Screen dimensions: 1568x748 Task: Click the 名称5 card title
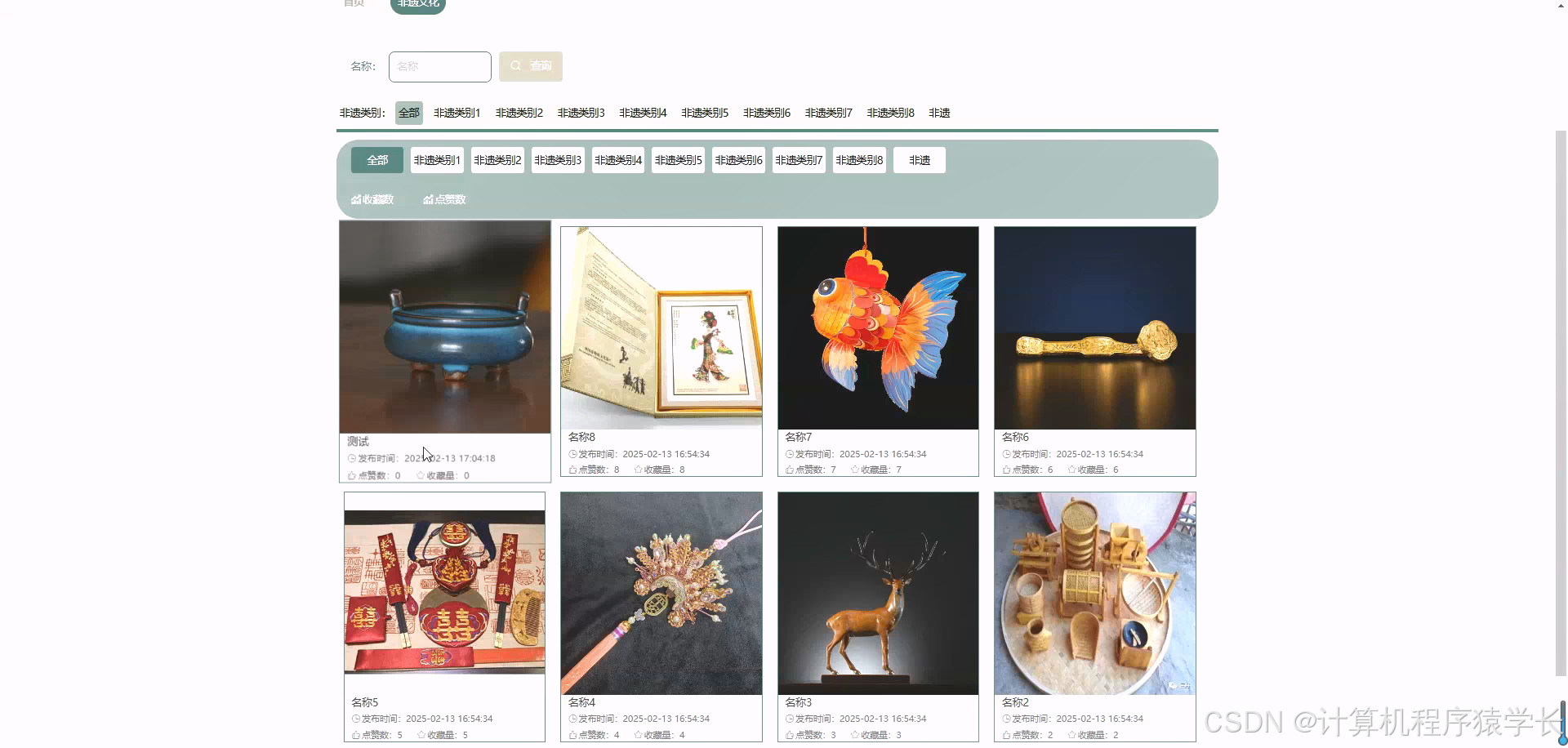[x=365, y=702]
